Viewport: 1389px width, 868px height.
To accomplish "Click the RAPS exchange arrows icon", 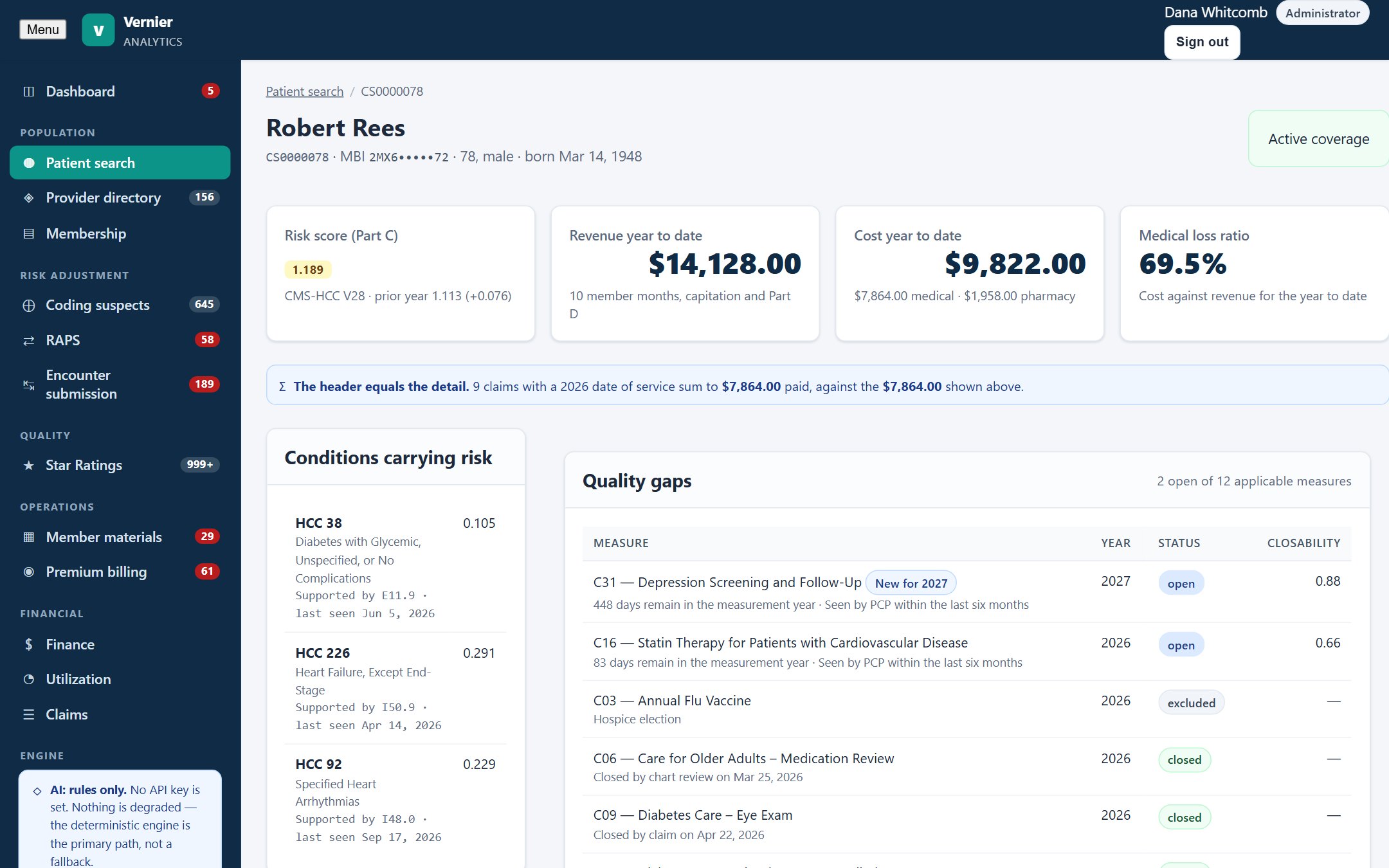I will coord(28,341).
